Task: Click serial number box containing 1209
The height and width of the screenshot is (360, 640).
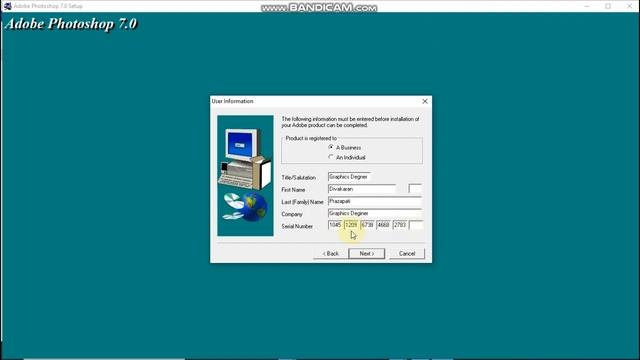Action: click(351, 225)
